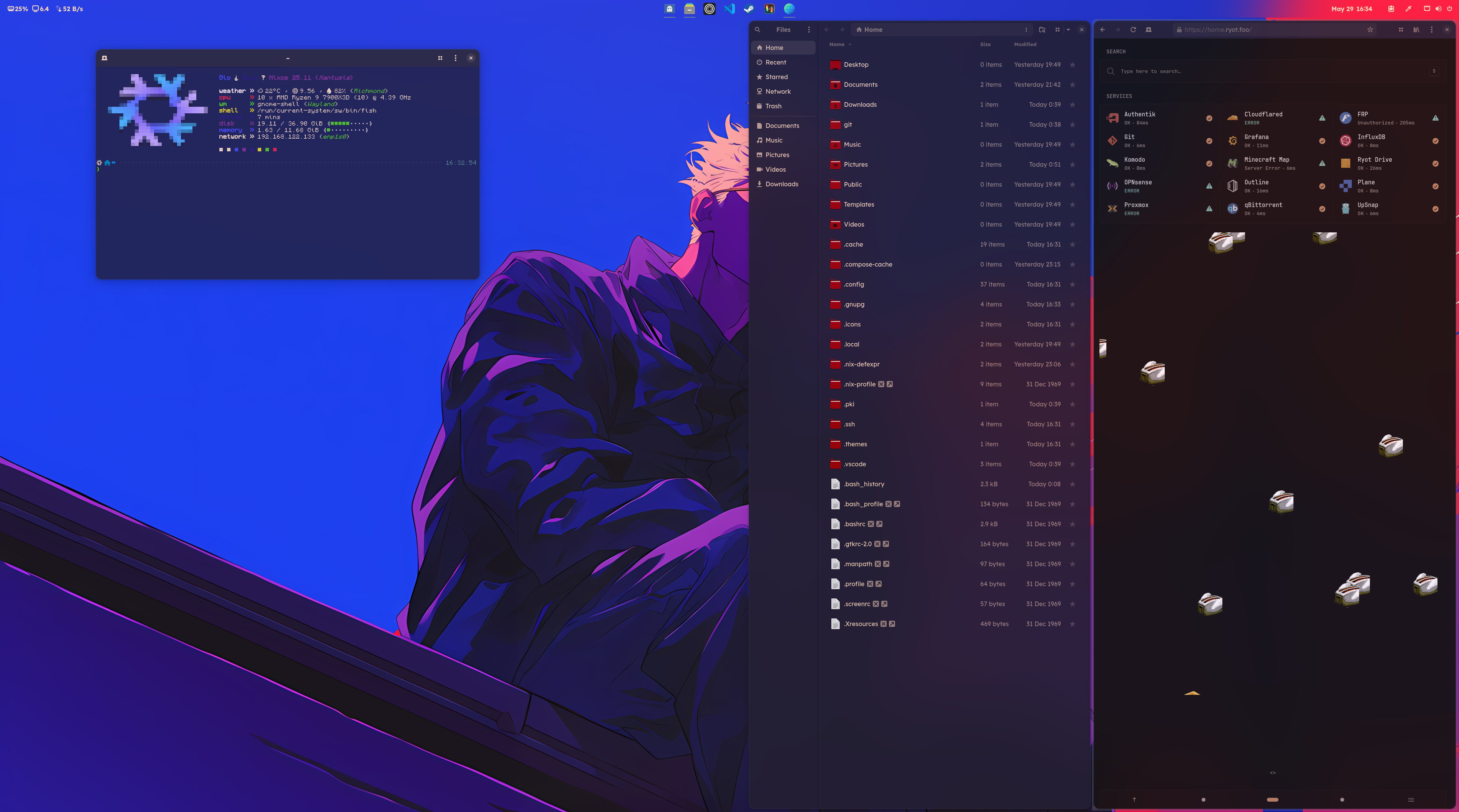The height and width of the screenshot is (812, 1459).
Task: Click the search icon in Files window
Action: point(757,30)
